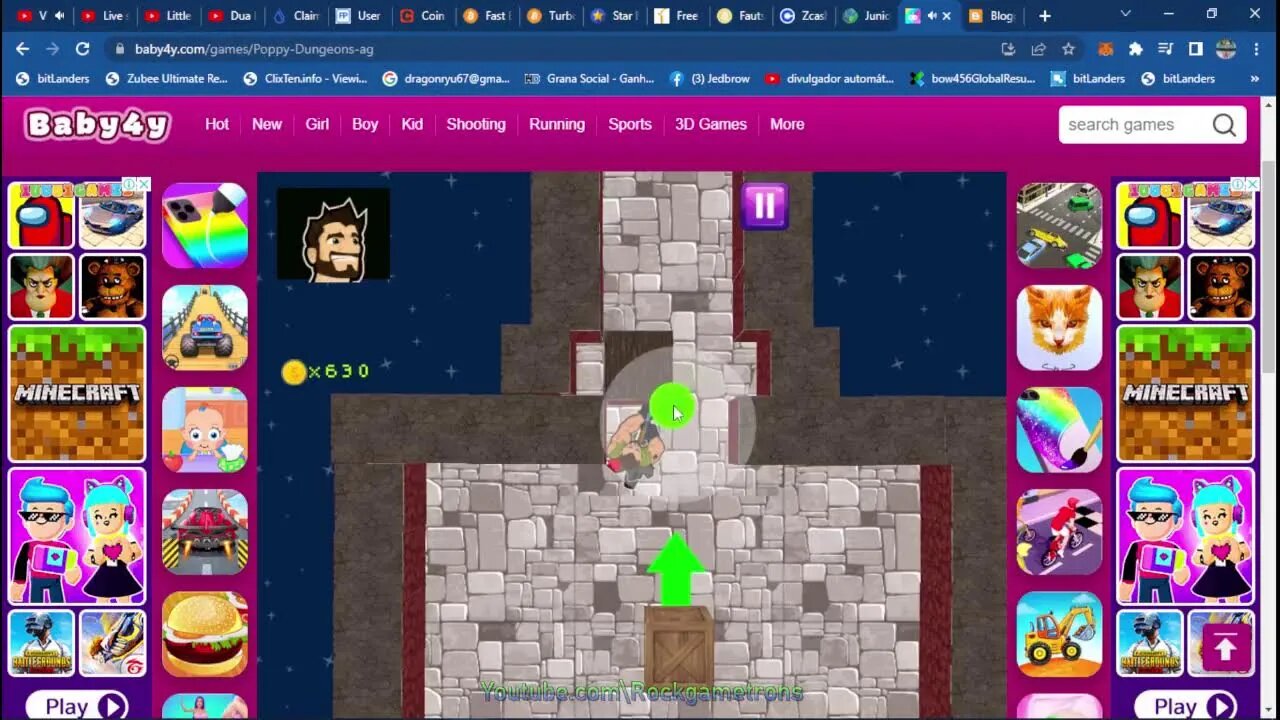Open the Sports games category
The height and width of the screenshot is (720, 1280).
pos(630,124)
